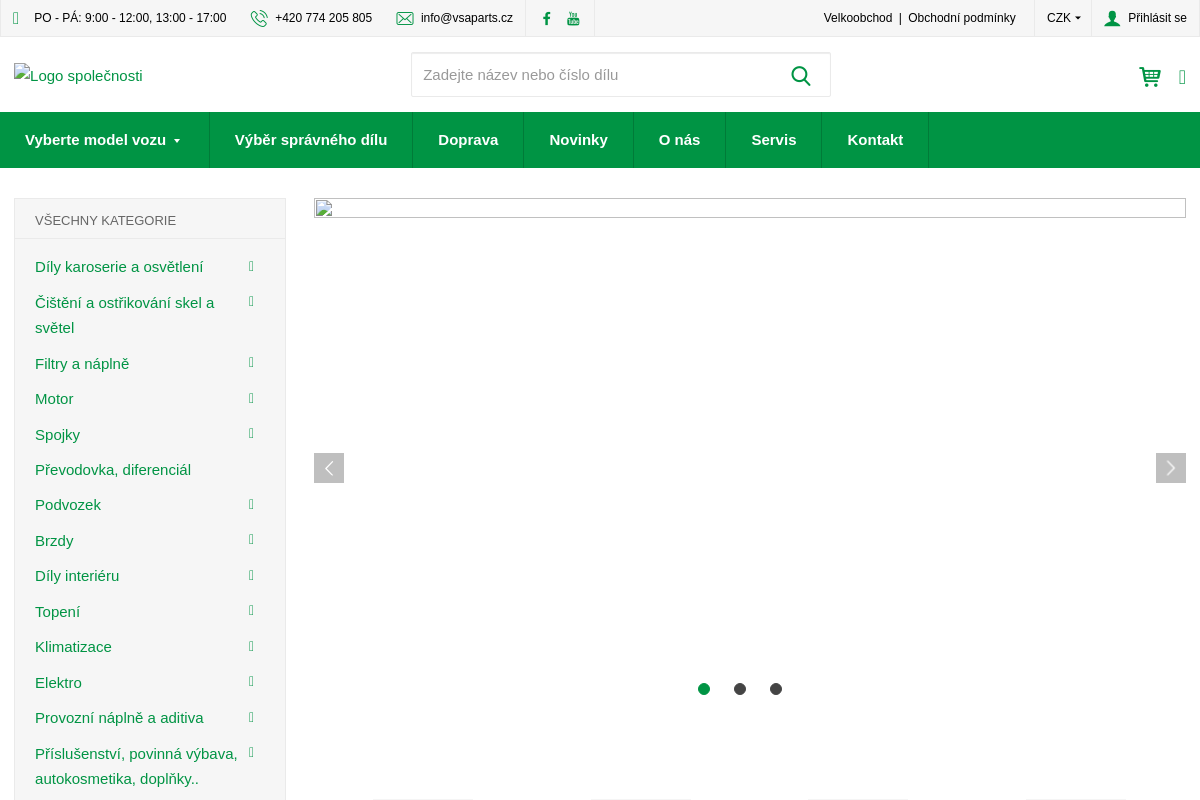Go to previous slide with left arrow
The height and width of the screenshot is (800, 1200).
point(329,468)
